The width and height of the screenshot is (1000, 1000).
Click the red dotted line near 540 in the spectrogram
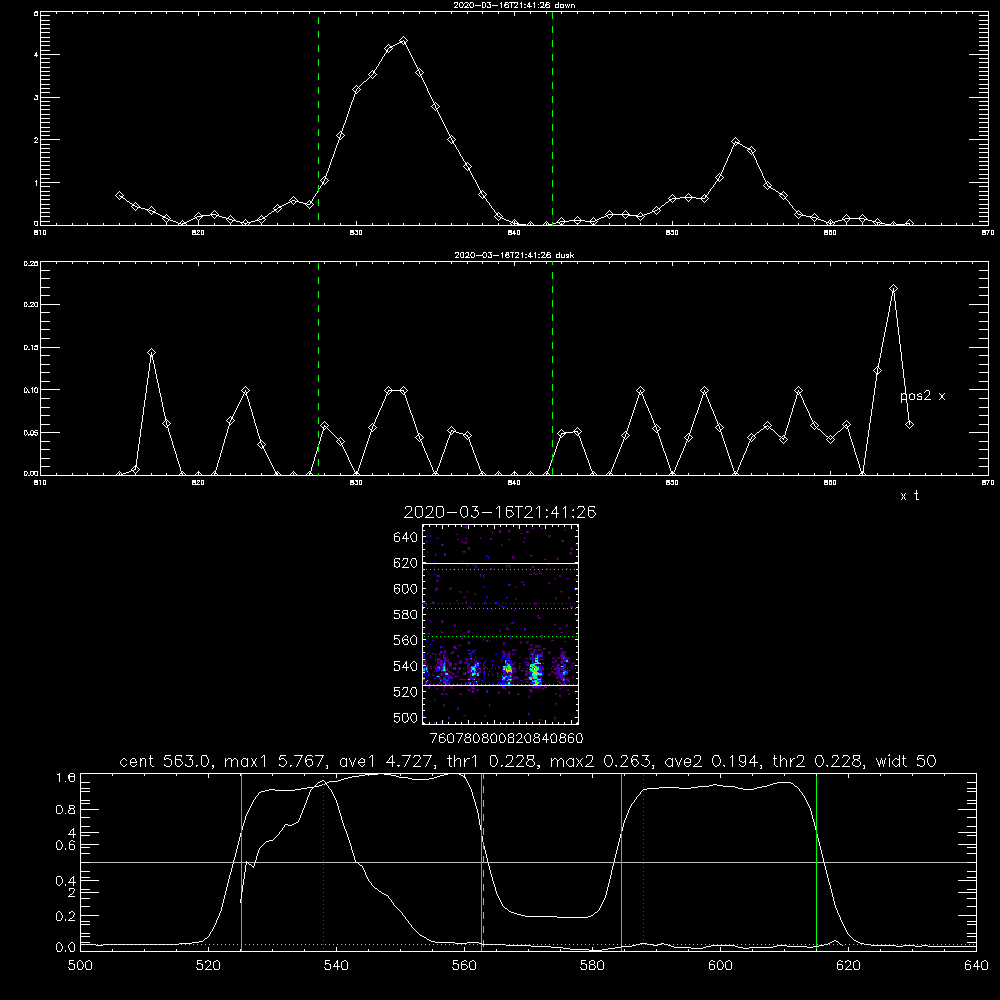click(x=500, y=669)
